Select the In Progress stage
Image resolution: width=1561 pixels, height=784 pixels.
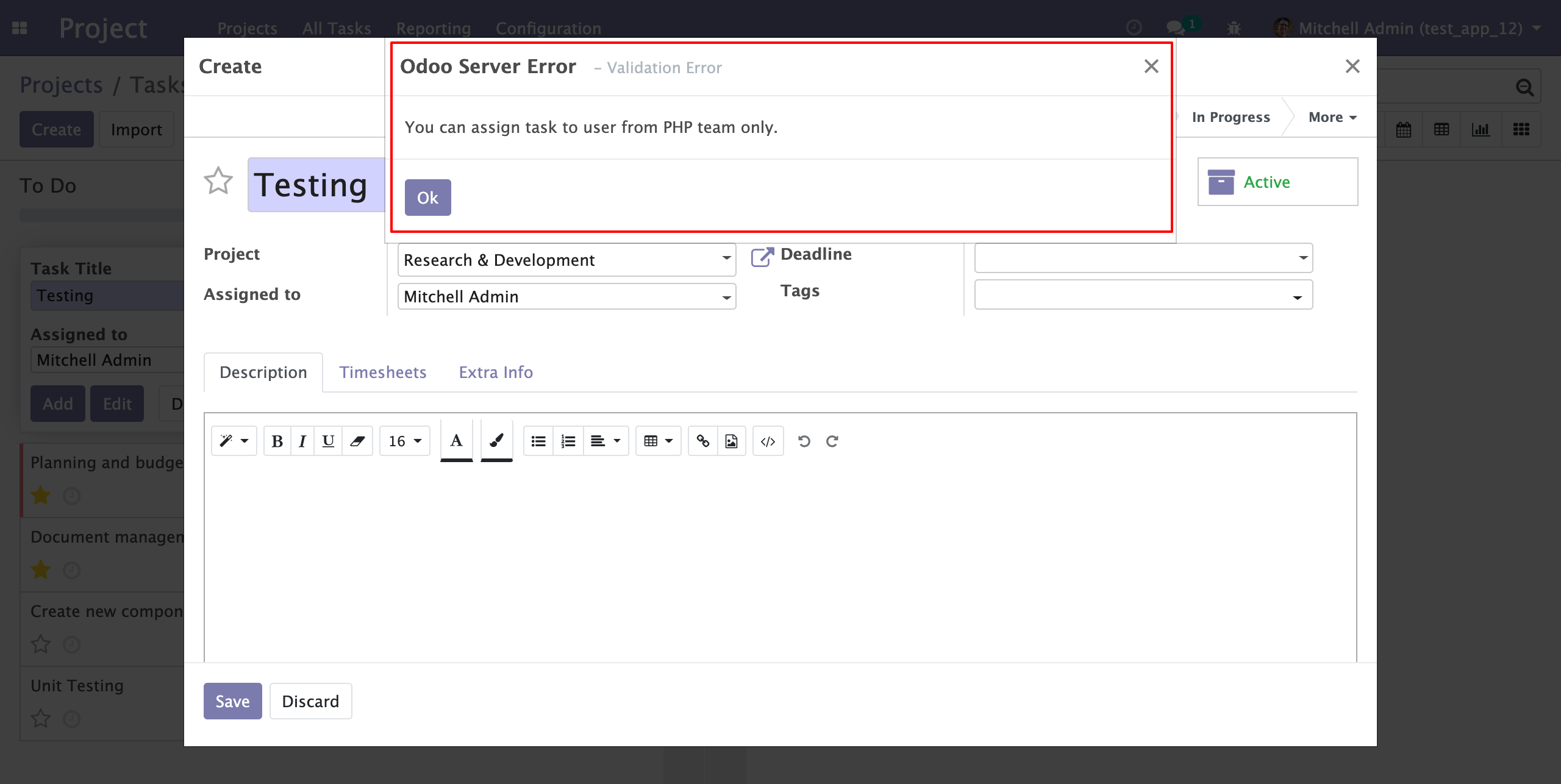(x=1231, y=117)
